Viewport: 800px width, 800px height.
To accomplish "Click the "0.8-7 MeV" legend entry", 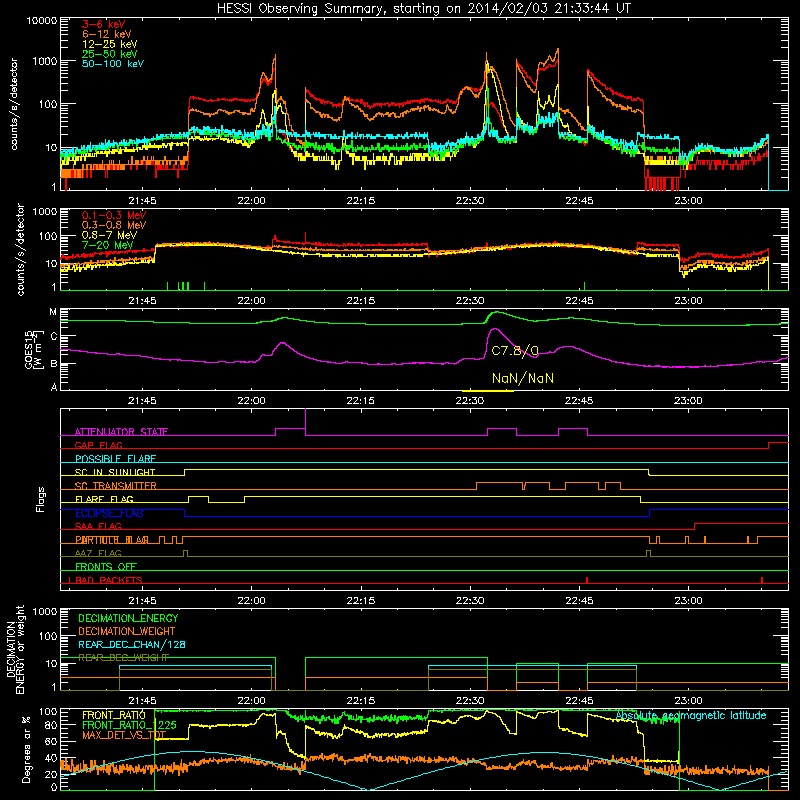I will [x=110, y=235].
